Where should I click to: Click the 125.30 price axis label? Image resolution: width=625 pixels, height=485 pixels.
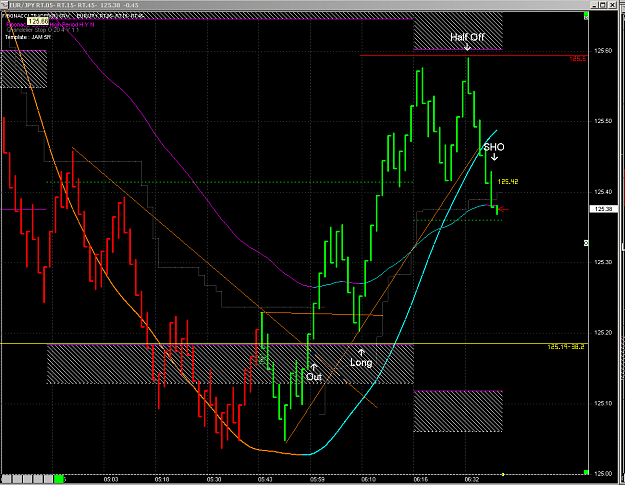point(603,262)
